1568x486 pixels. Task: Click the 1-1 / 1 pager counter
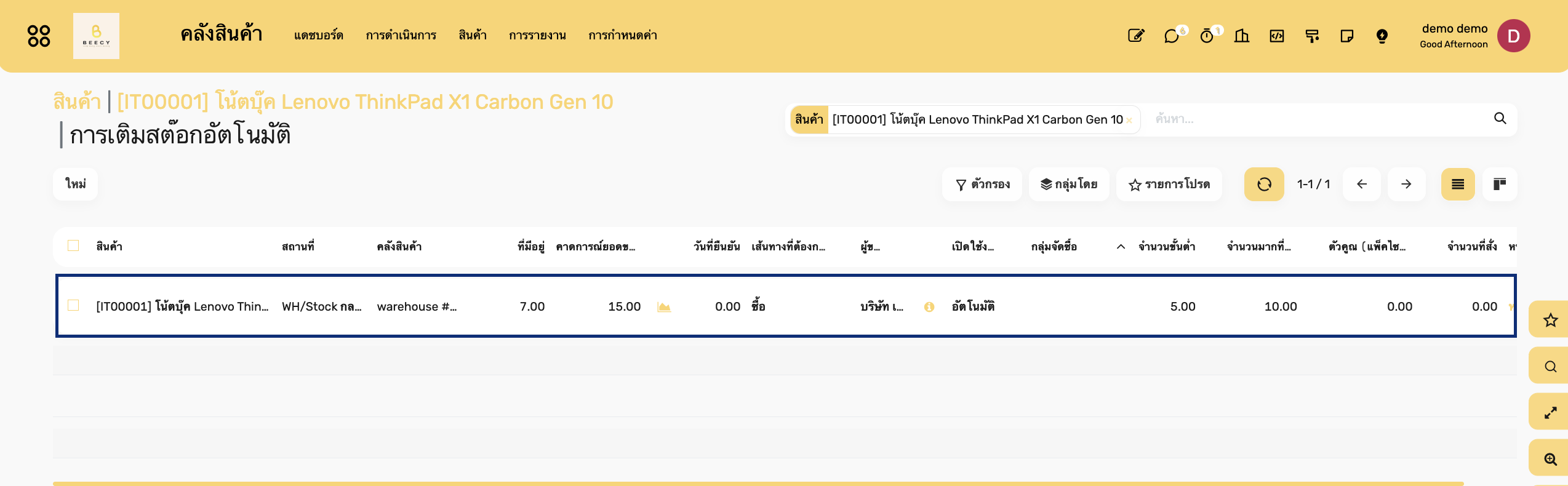click(1313, 184)
